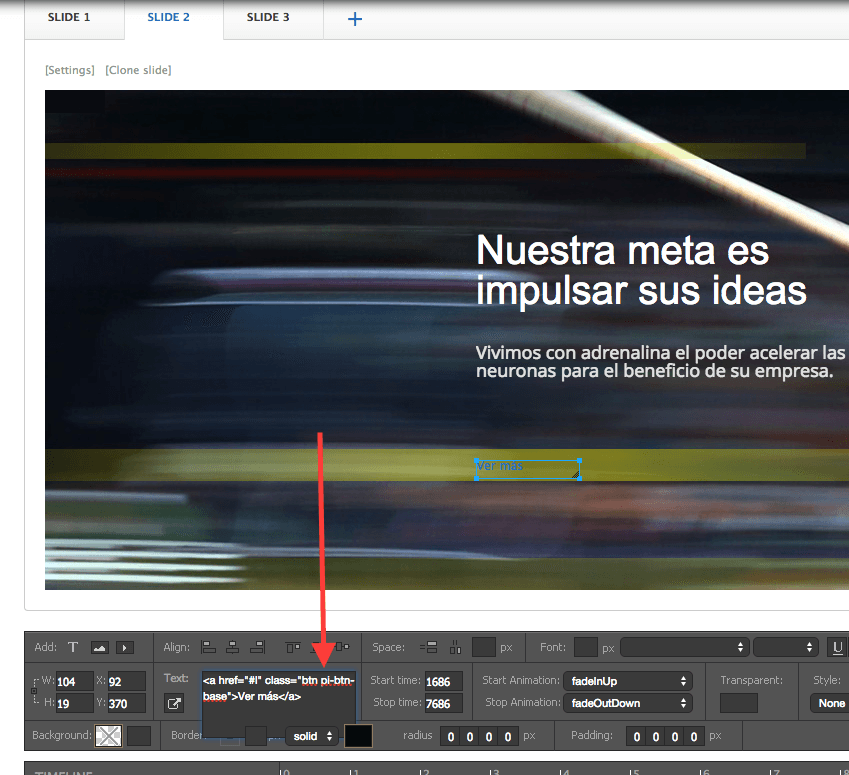849x775 pixels.
Task: Open the Stop Animation fadeOutDown dropdown
Action: [628, 703]
